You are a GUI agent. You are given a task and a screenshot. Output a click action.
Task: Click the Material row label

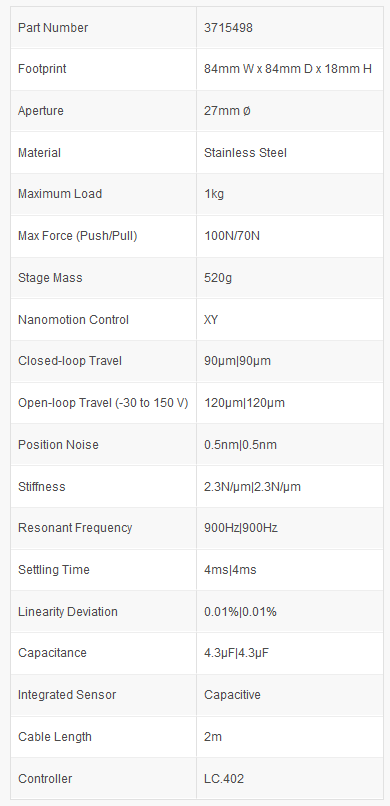[39, 153]
